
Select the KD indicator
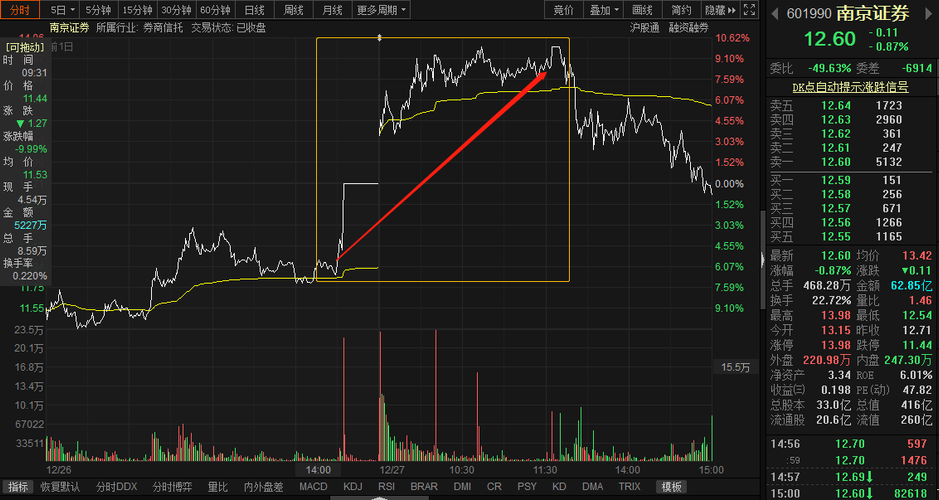point(559,487)
